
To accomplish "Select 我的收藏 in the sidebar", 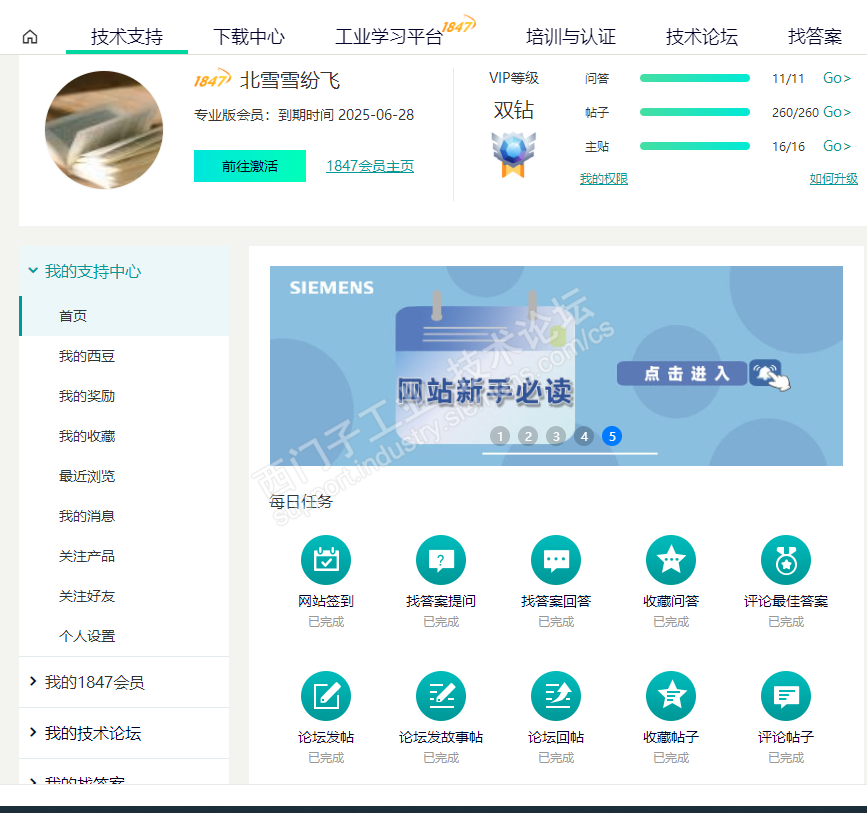I will pyautogui.click(x=87, y=436).
